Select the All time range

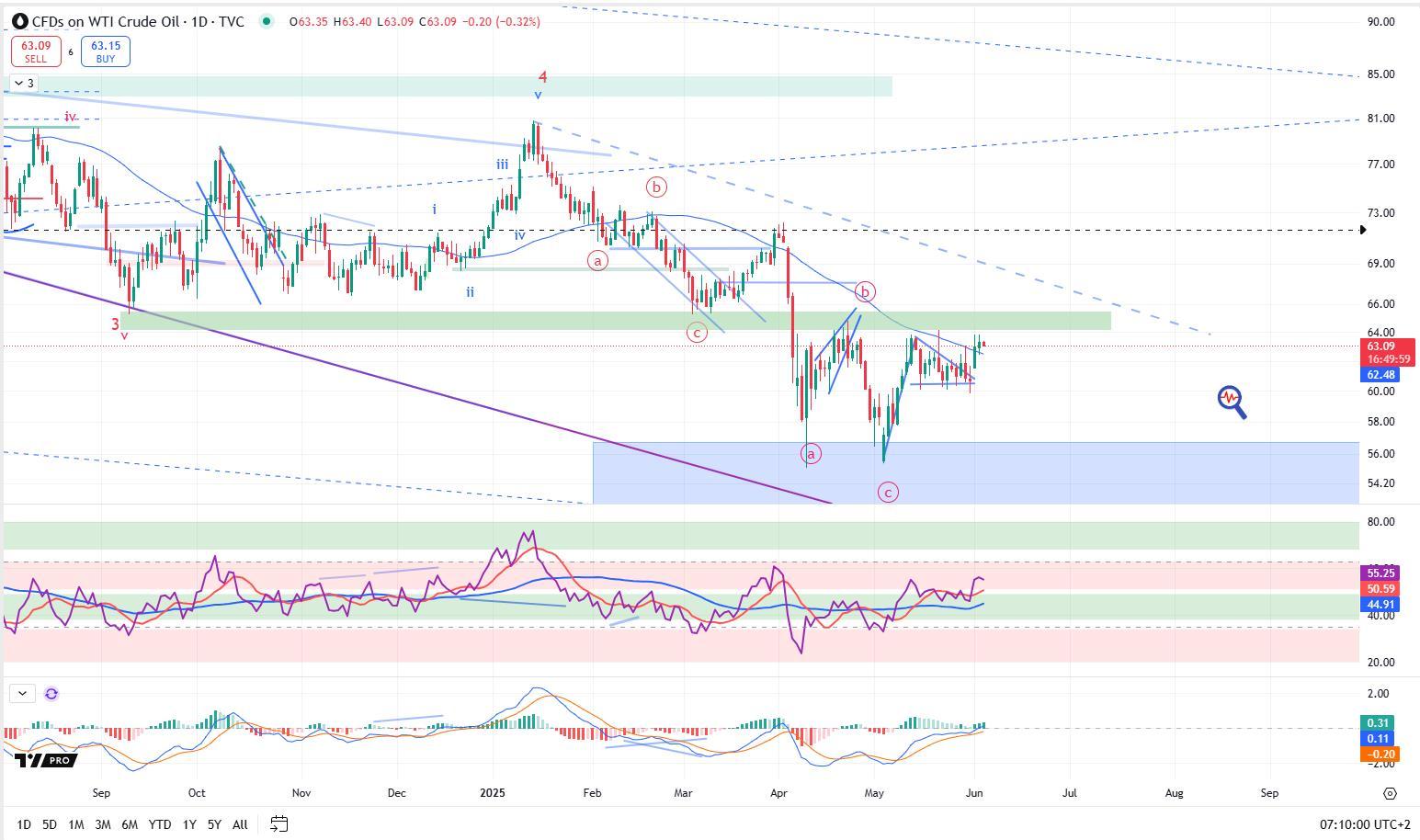240,824
